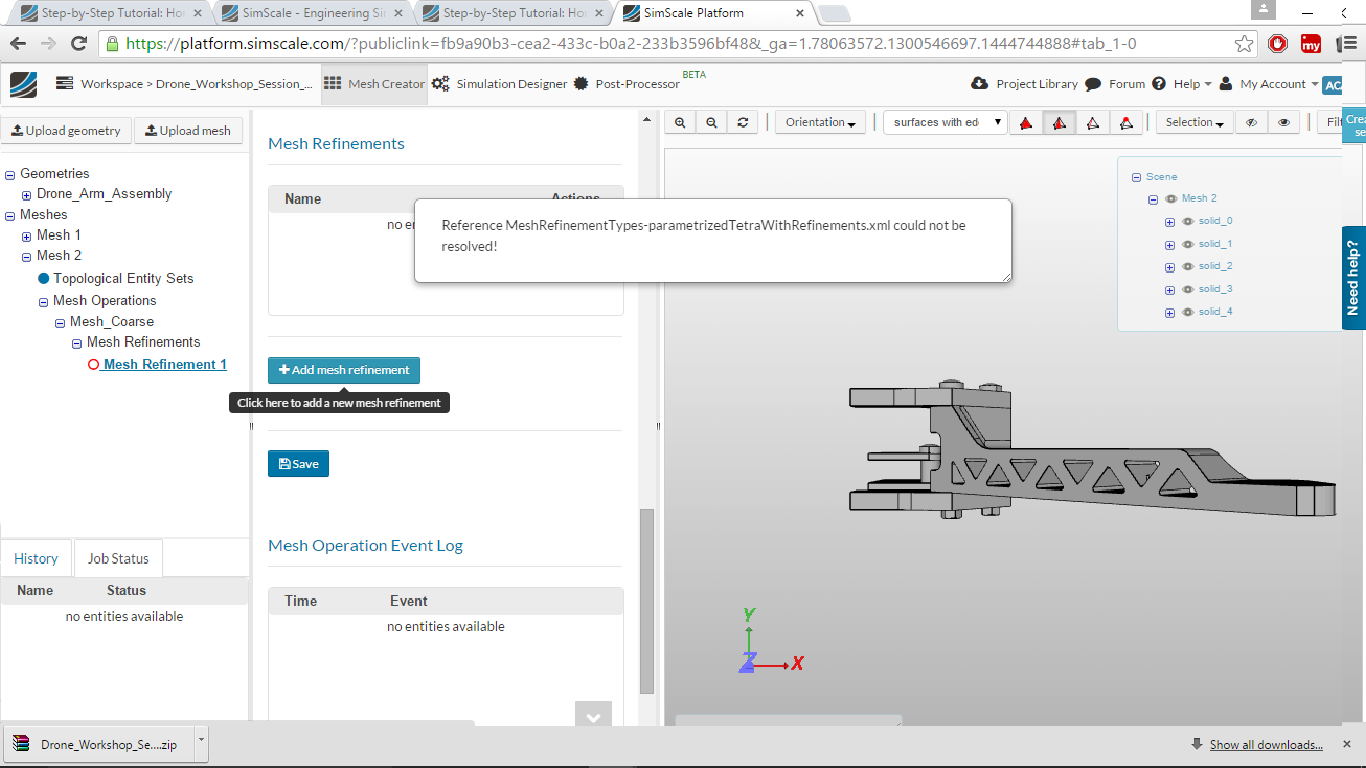The height and width of the screenshot is (768, 1366).
Task: Collapse the Mesh Operations node
Action: pyautogui.click(x=44, y=301)
